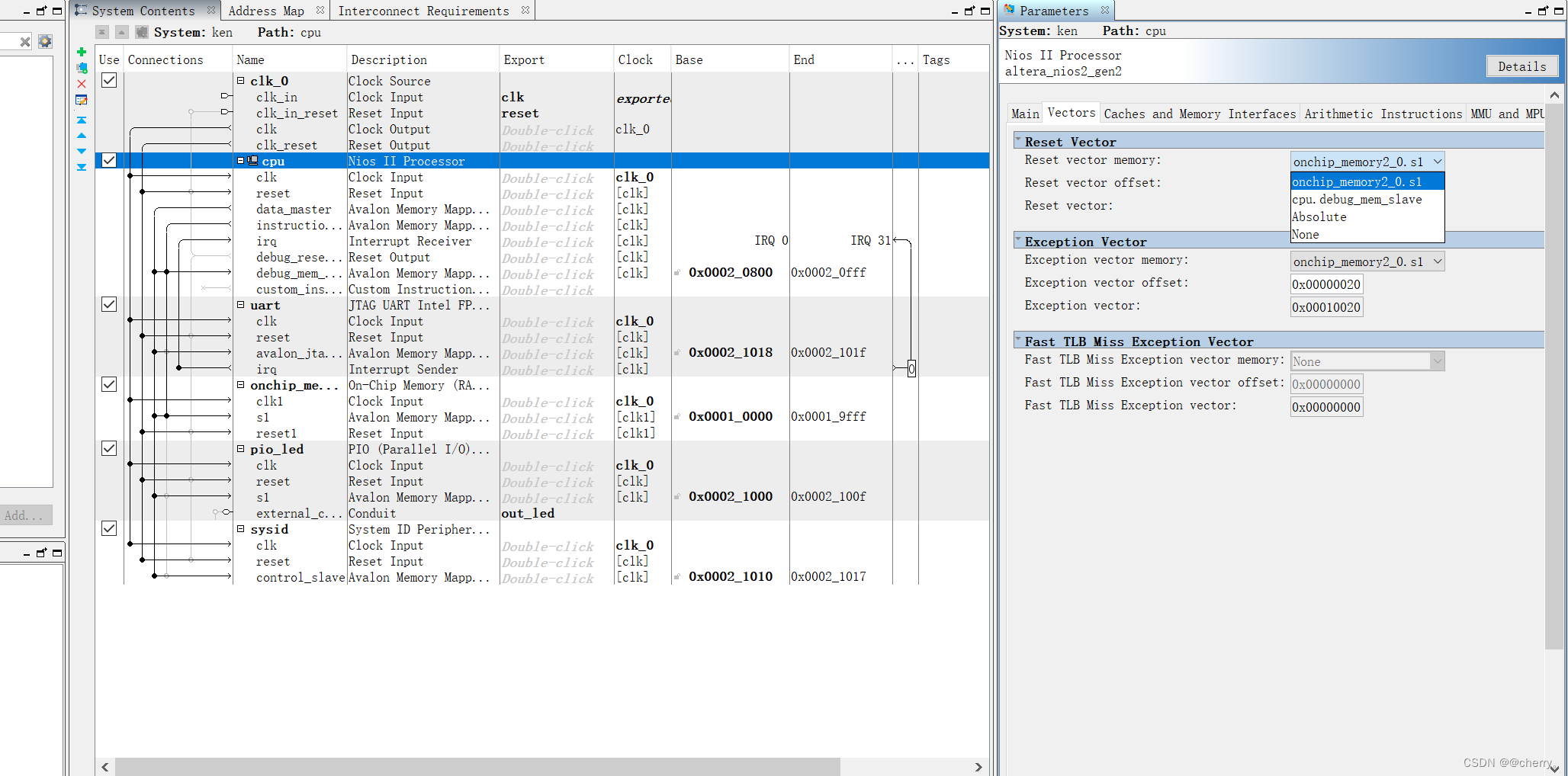Image resolution: width=1568 pixels, height=776 pixels.
Task: Click the go-to-top-level hierarchy toolbar icon
Action: [102, 32]
